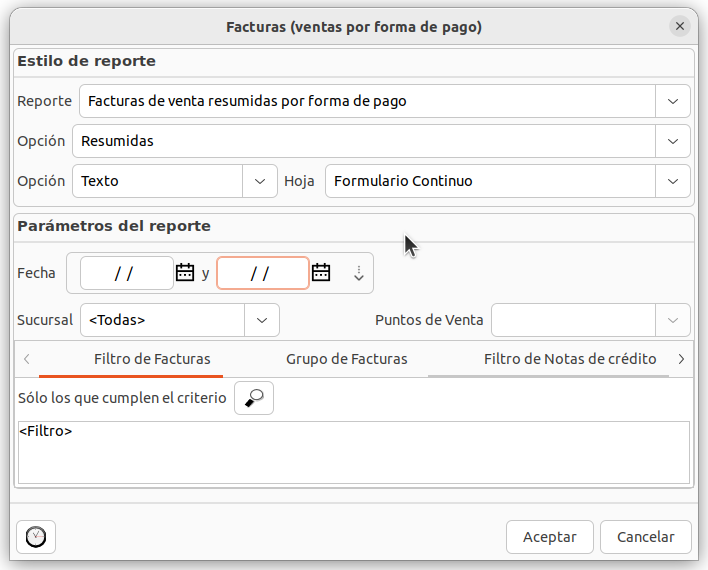Click the magnifier filter criteria button
The height and width of the screenshot is (570, 708).
tap(254, 398)
